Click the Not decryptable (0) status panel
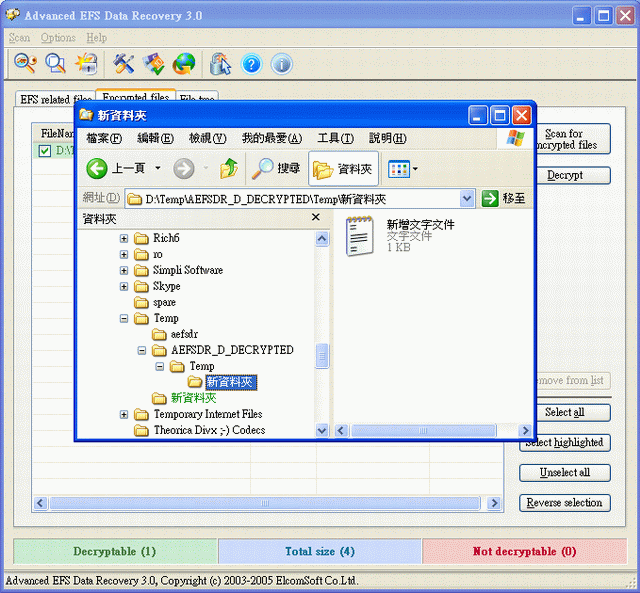 tap(524, 551)
